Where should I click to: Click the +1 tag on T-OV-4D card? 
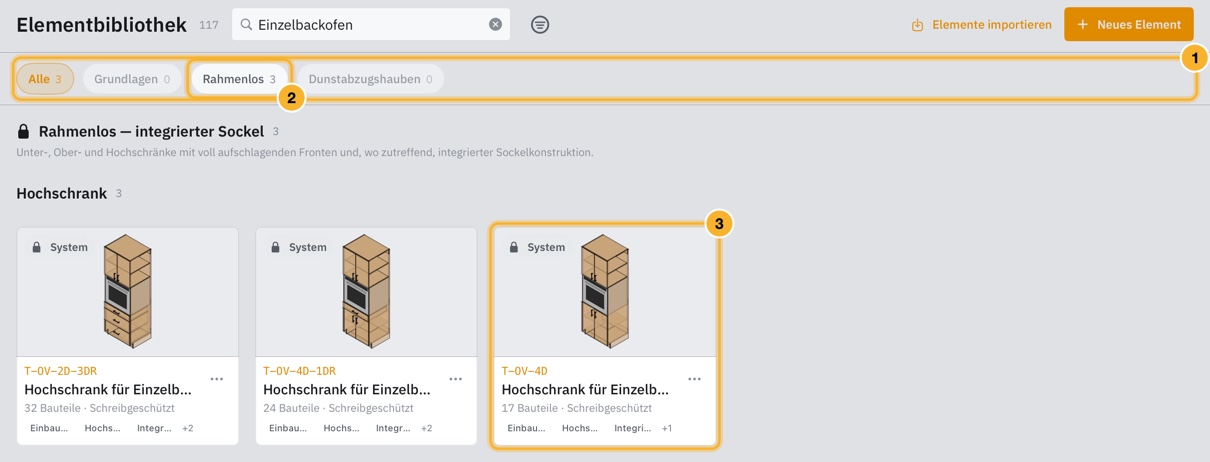(667, 428)
